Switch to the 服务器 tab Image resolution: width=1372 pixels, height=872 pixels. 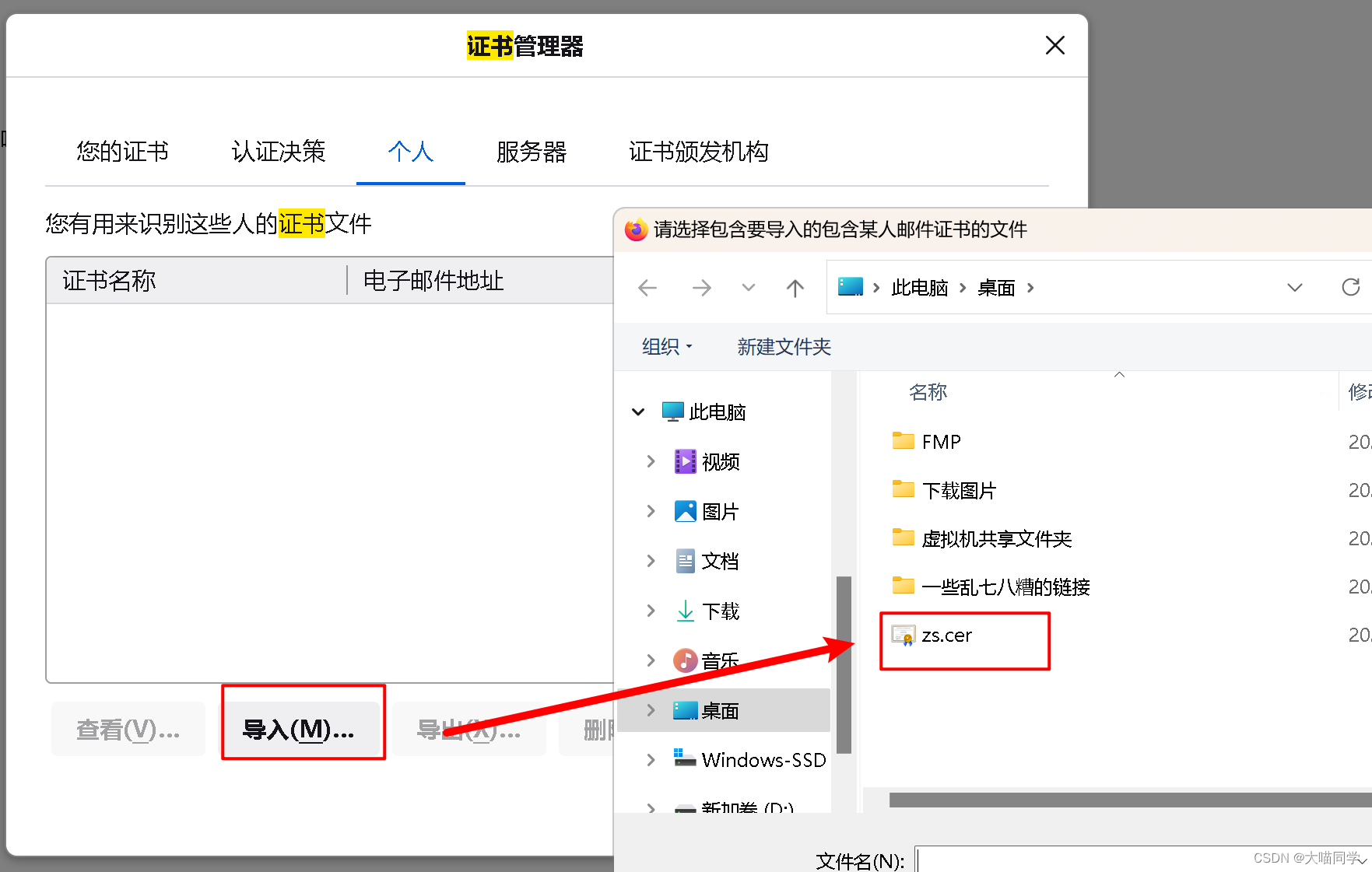pos(532,152)
